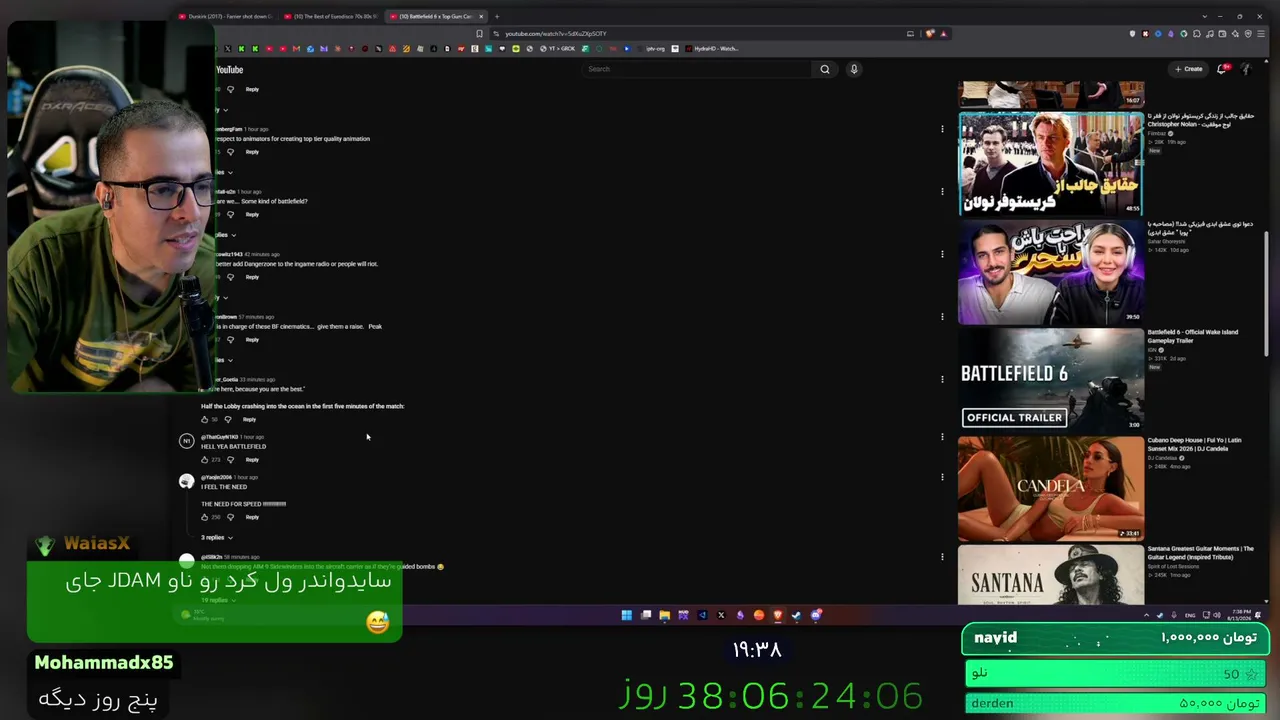
Task: Show hidden system tray icons
Action: click(x=1146, y=615)
